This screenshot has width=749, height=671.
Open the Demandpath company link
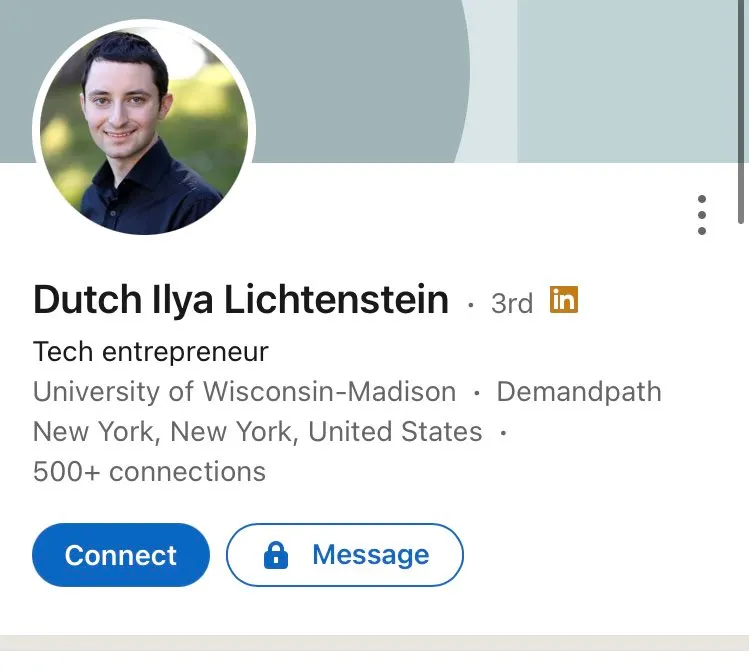(x=579, y=391)
